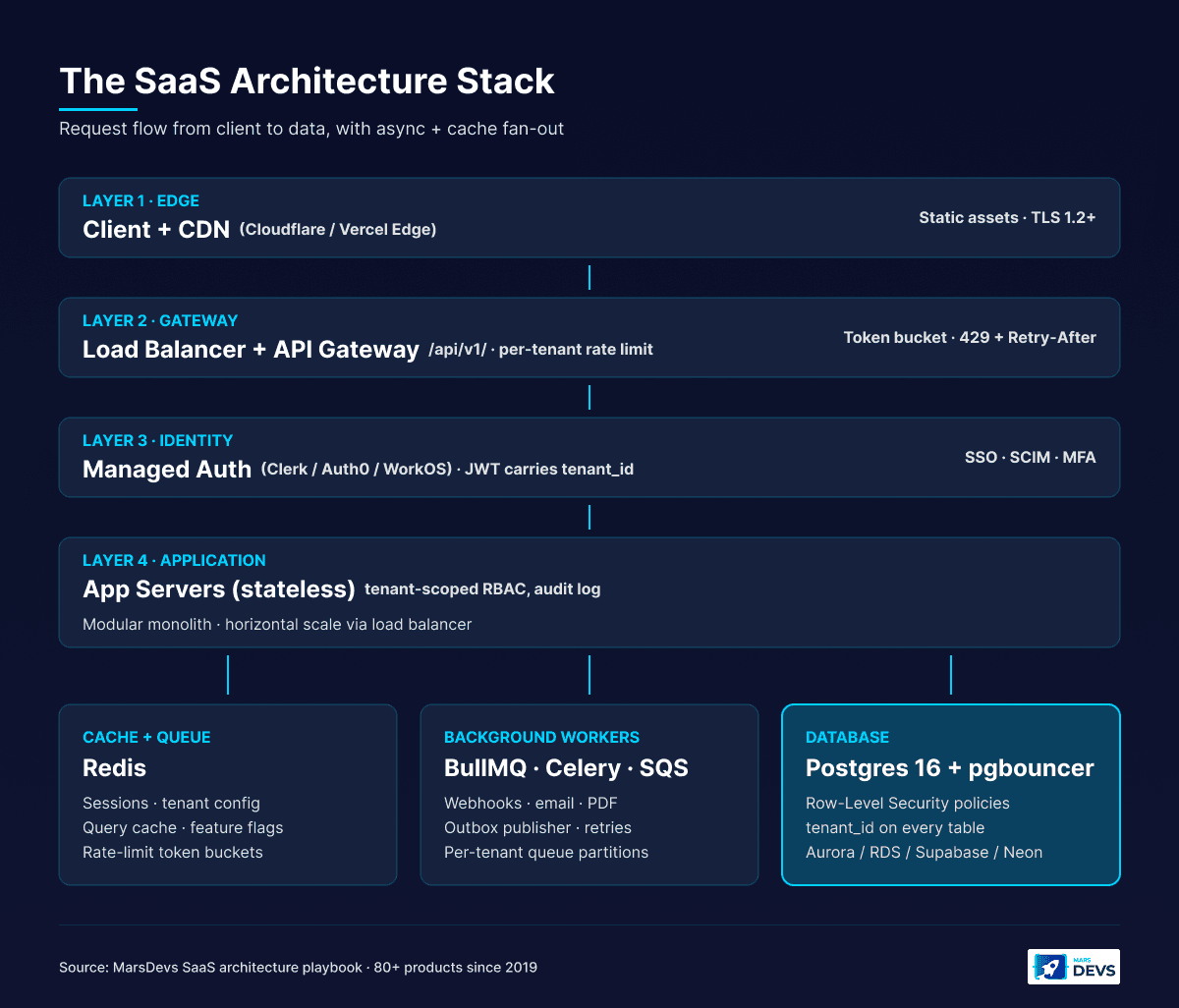This screenshot has height=1008, width=1179.
Task: Click 'Row-Level Security policies' line
Action: pos(908,803)
